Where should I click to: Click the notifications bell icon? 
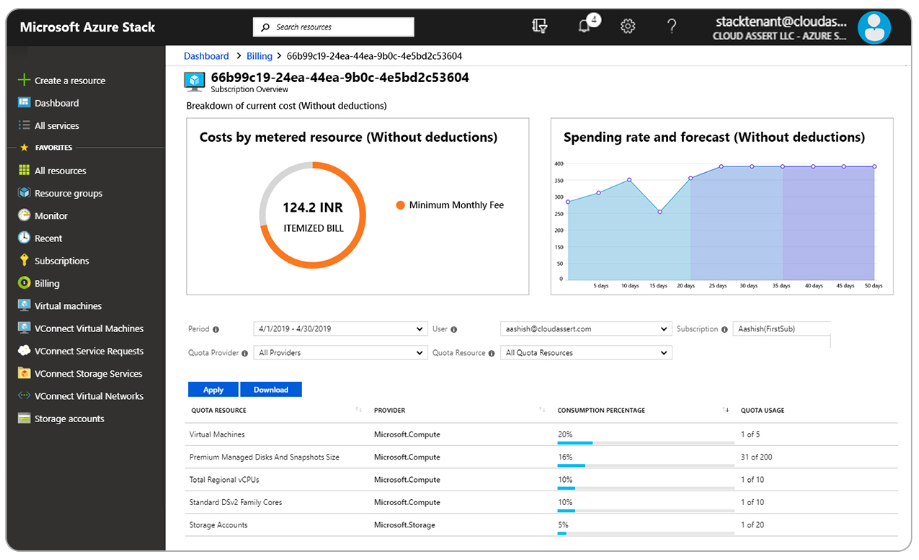click(x=585, y=27)
